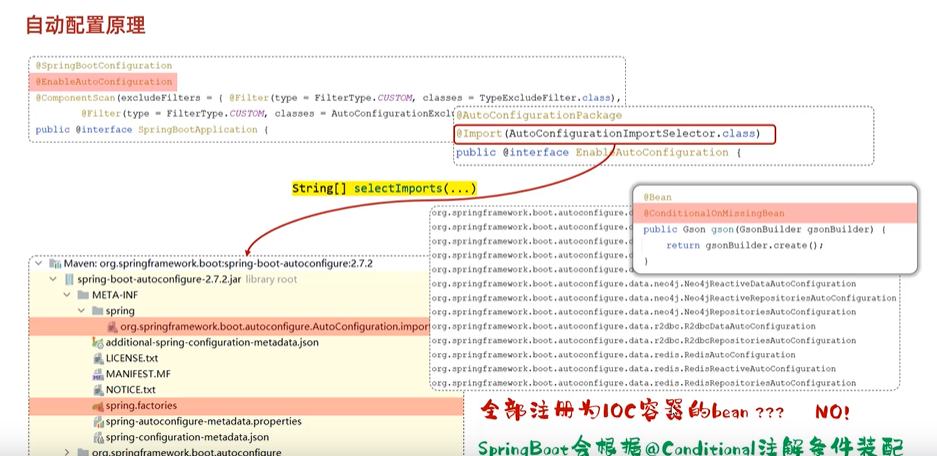Screen dimensions: 937x456
Task: Open spring-configuration-metadata.json
Action: coord(188,437)
